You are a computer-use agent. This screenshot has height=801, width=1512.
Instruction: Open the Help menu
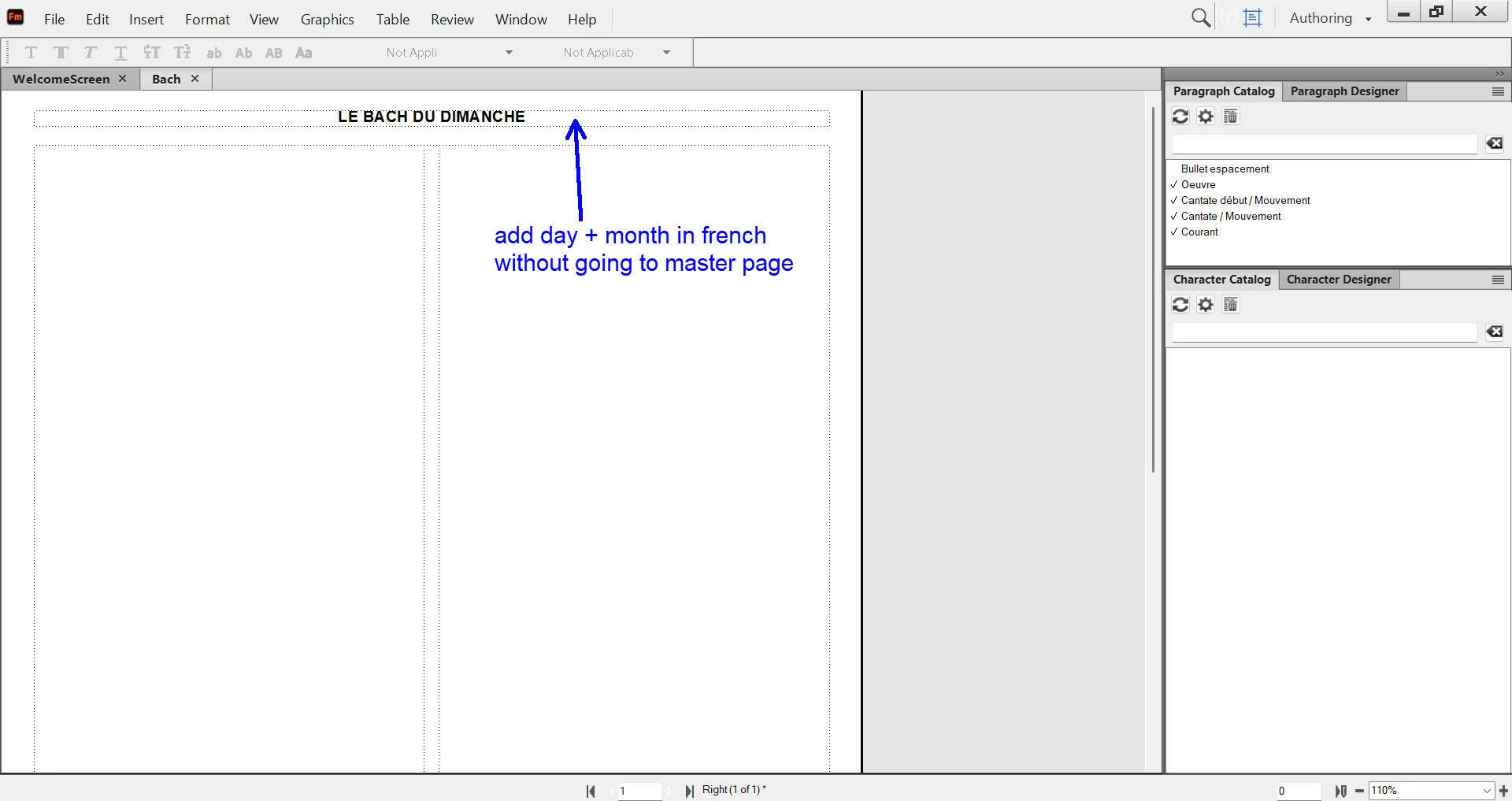click(x=582, y=19)
